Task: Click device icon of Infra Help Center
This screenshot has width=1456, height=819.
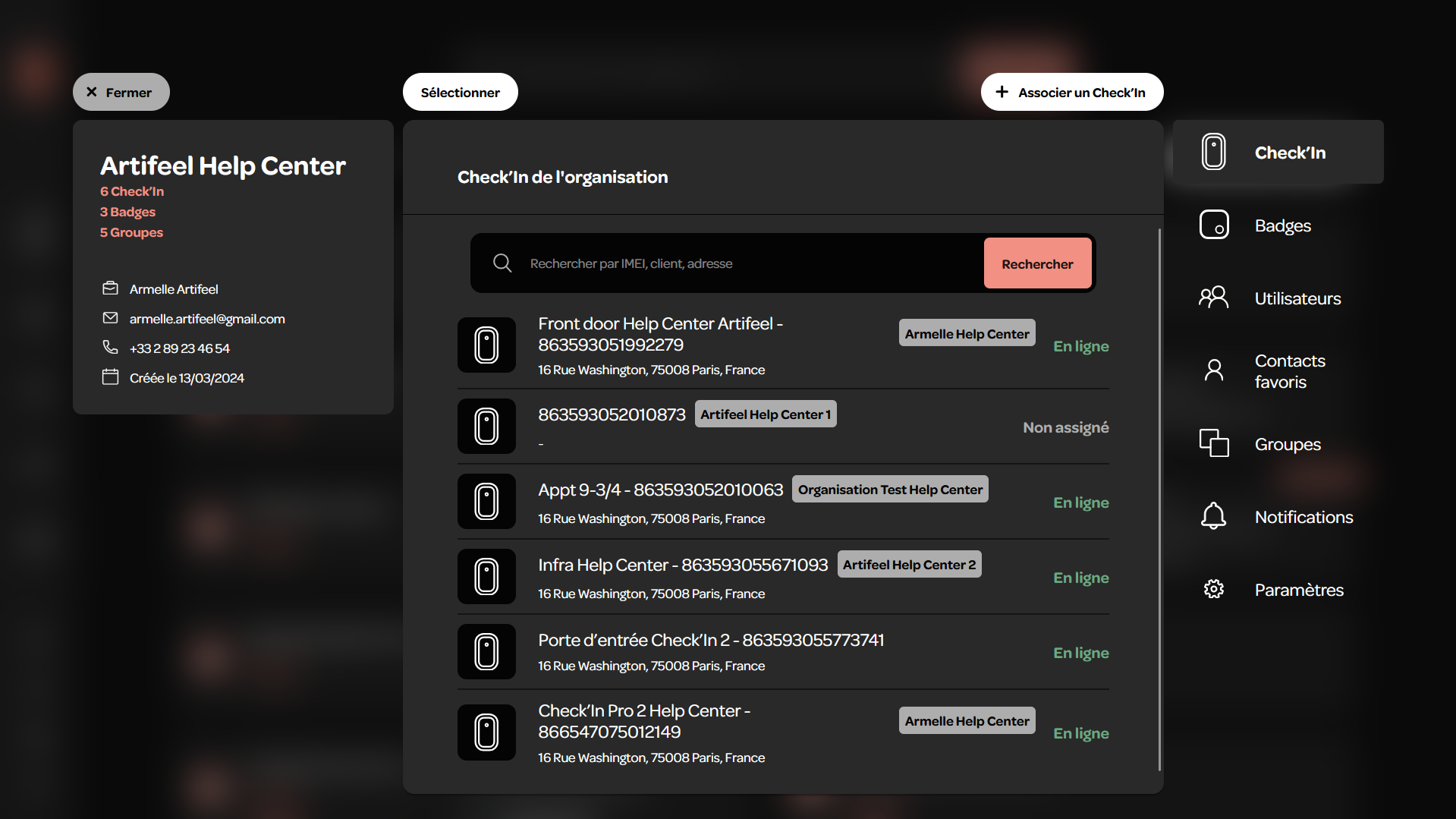Action: tap(486, 576)
